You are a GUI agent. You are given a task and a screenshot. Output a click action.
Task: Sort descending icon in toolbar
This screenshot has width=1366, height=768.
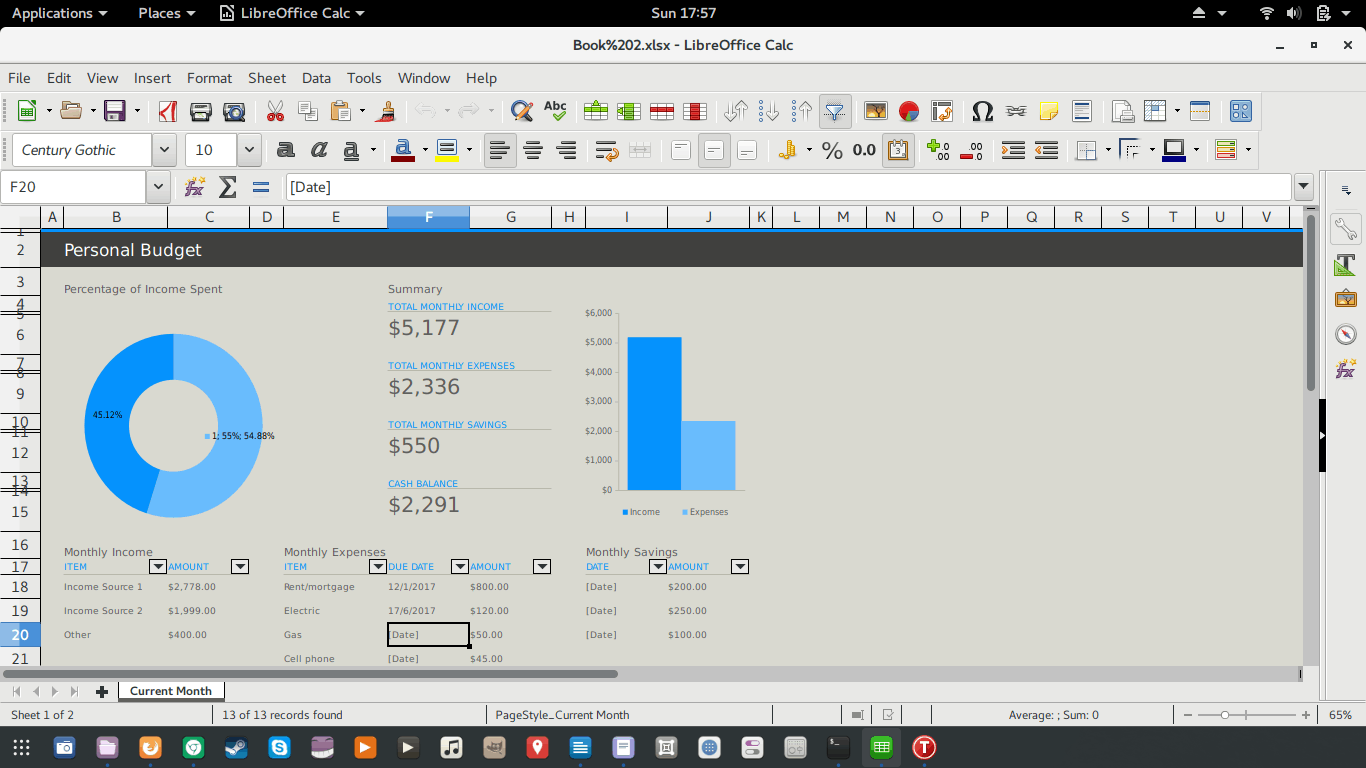802,111
